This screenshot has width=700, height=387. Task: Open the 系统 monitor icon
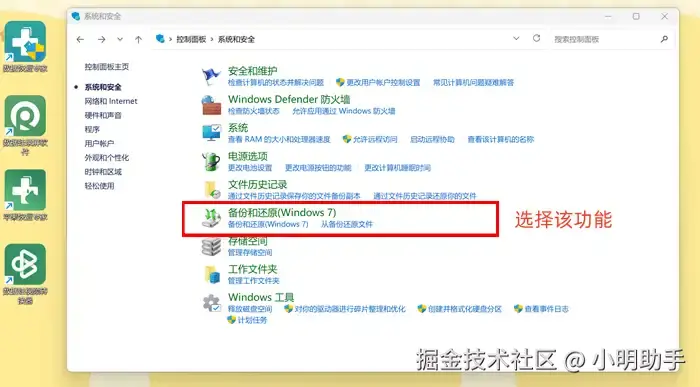211,133
